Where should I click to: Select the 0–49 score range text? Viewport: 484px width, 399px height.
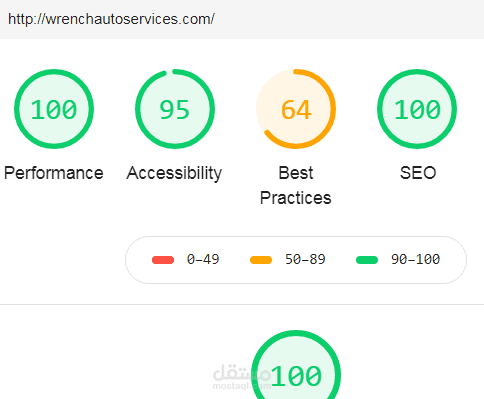click(203, 259)
